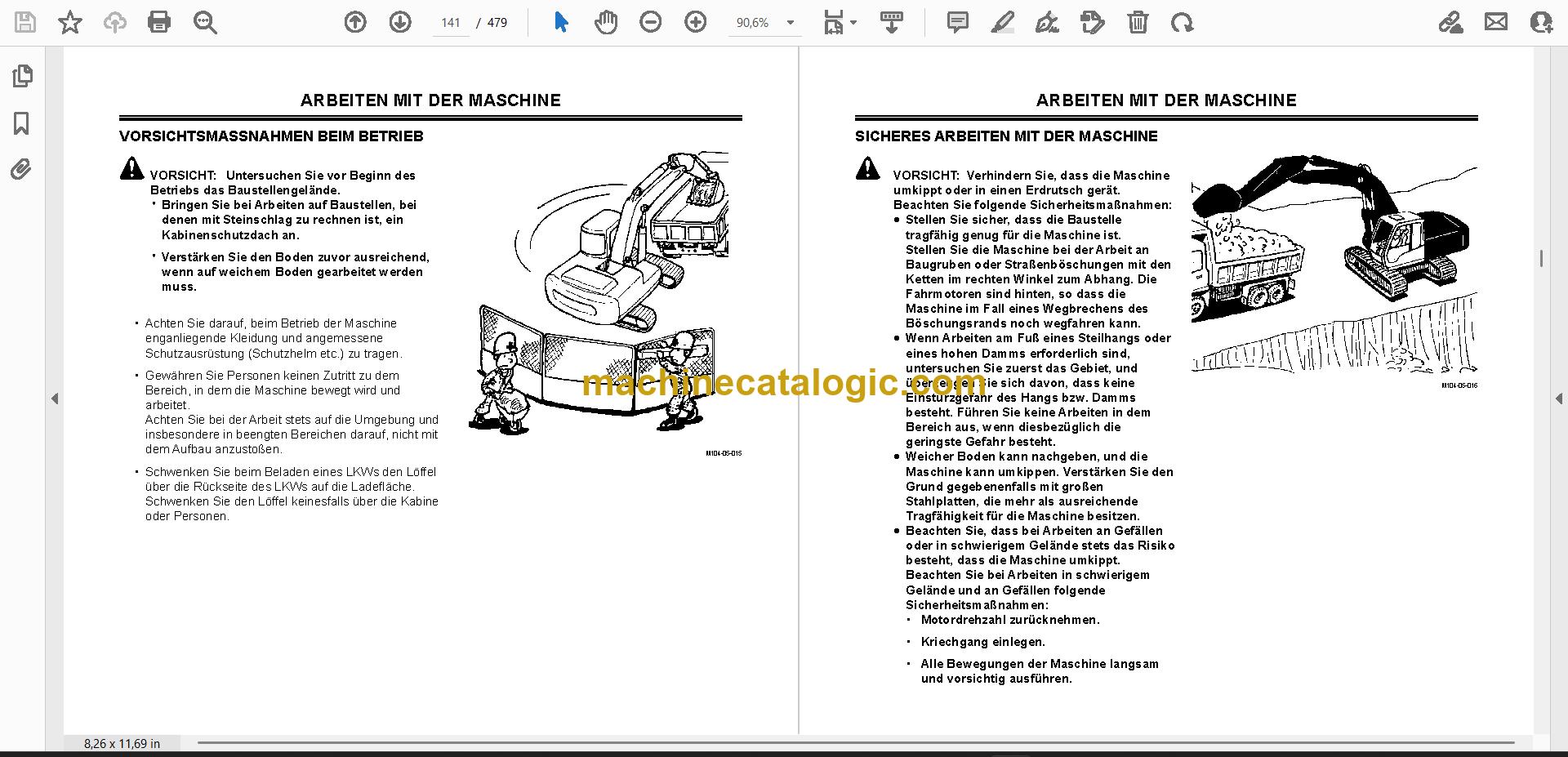This screenshot has height=757, width=1568.
Task: Open the Print dialog via printer icon
Action: (159, 22)
